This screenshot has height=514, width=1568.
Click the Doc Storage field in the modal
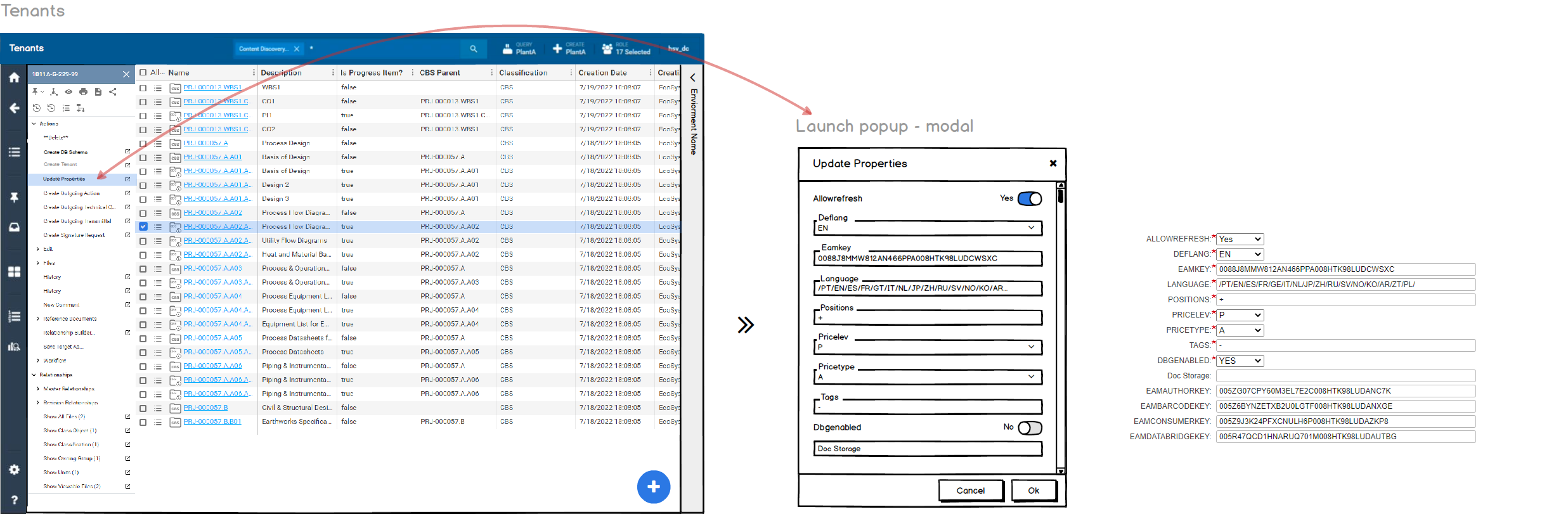click(928, 449)
